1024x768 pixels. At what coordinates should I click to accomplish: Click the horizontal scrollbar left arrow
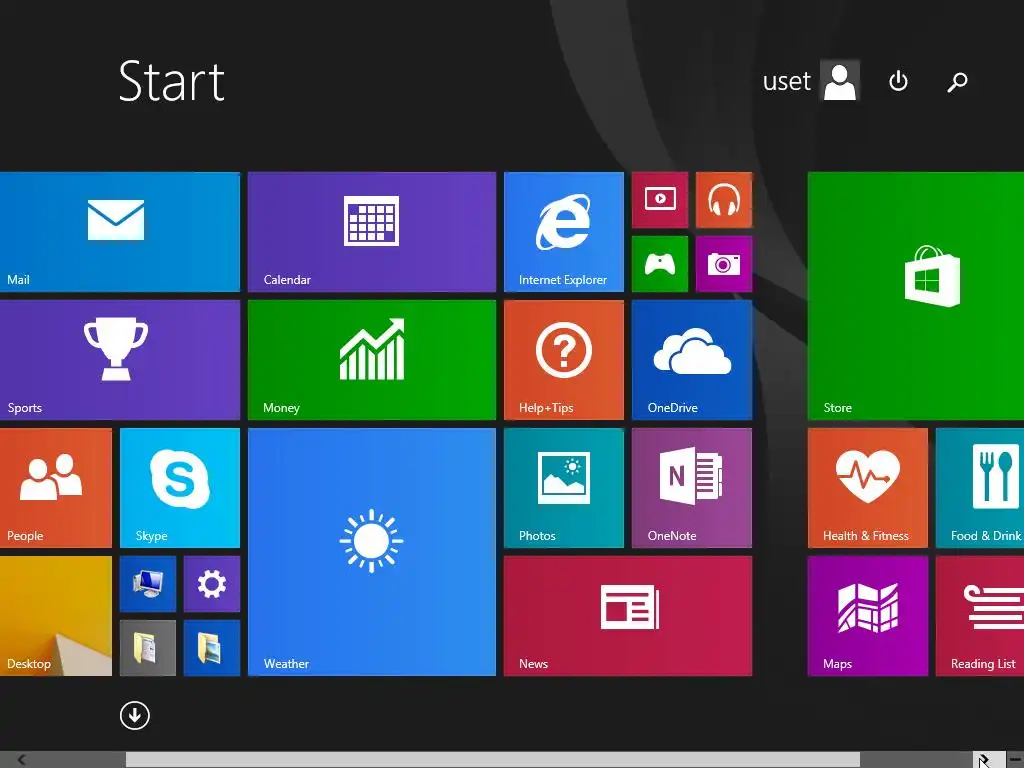(22, 760)
